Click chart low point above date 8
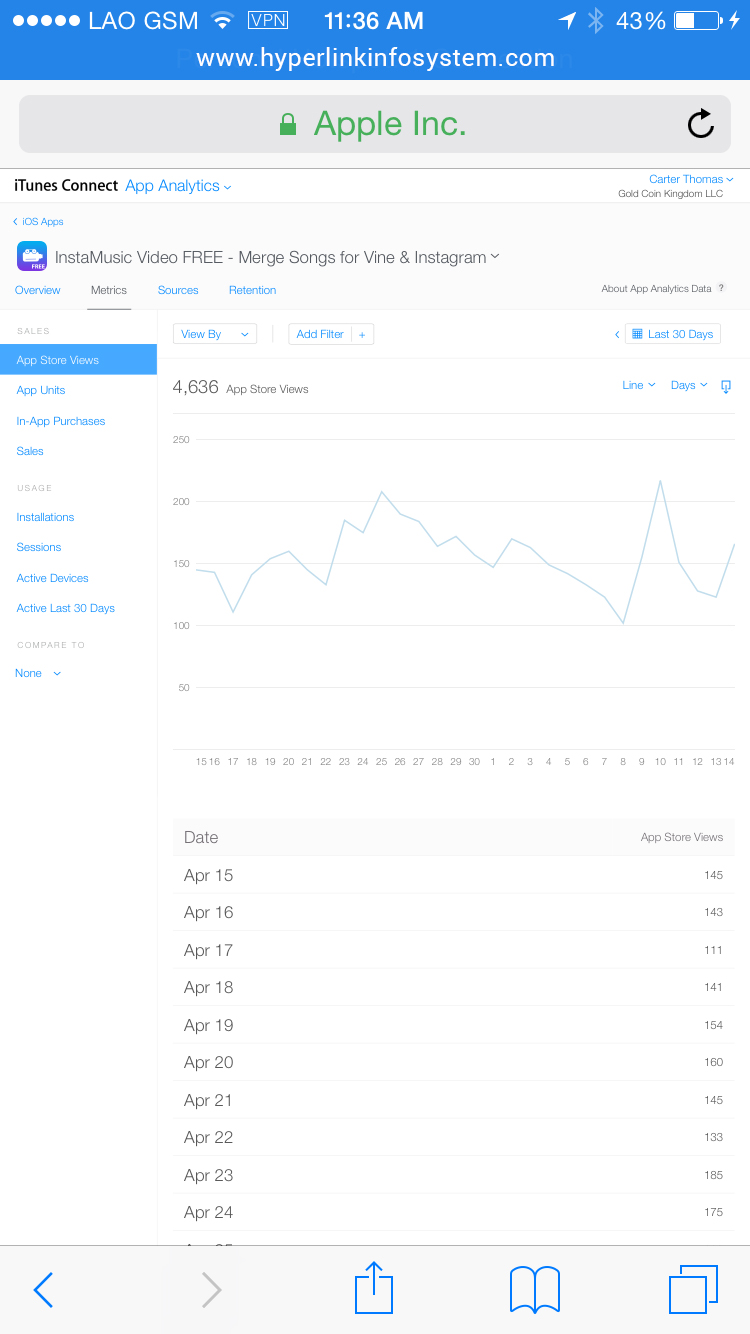 coord(623,624)
